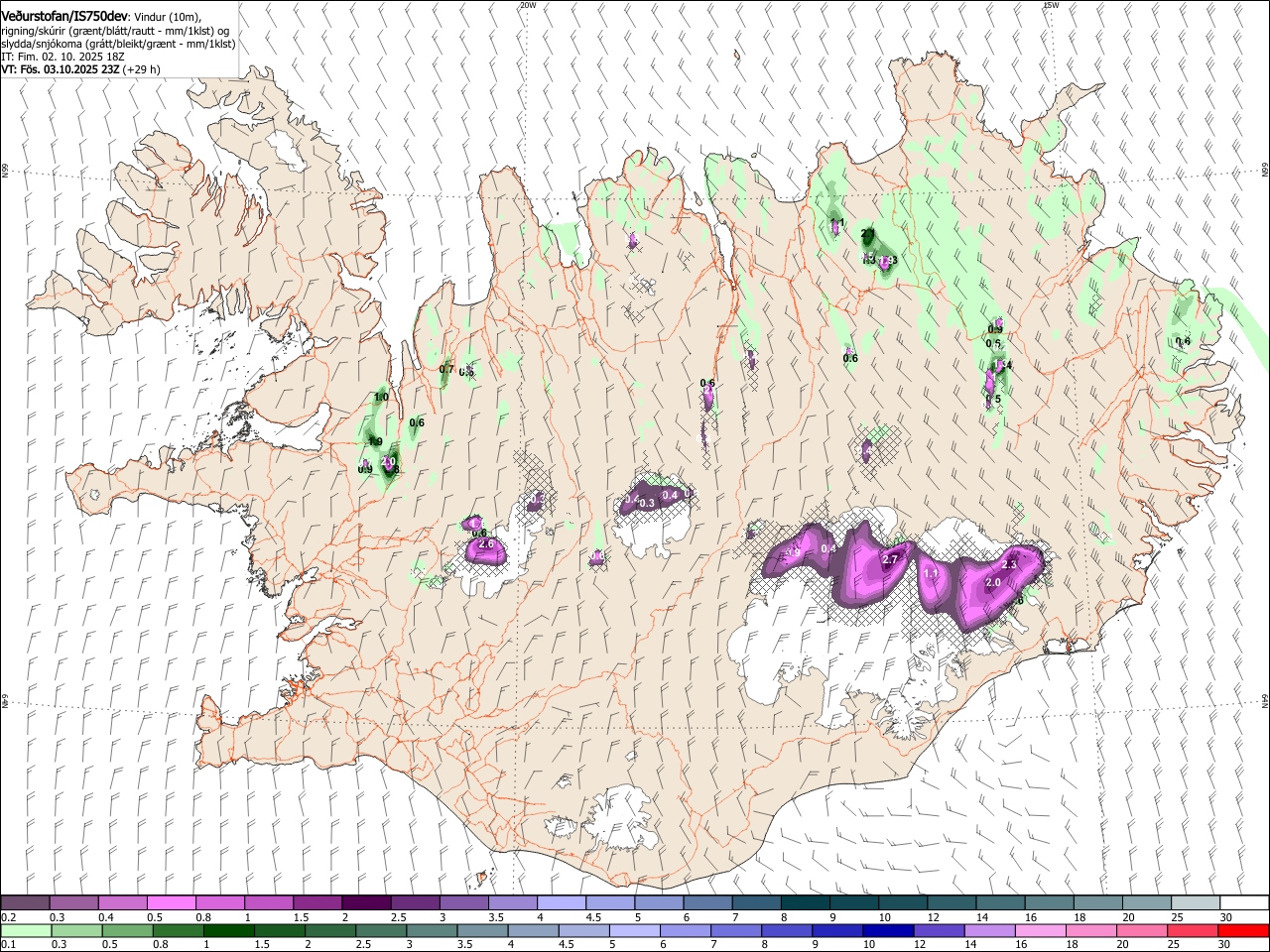Image resolution: width=1270 pixels, height=952 pixels.
Task: Click the '0.7' precipitation value on the map
Action: coord(446,370)
